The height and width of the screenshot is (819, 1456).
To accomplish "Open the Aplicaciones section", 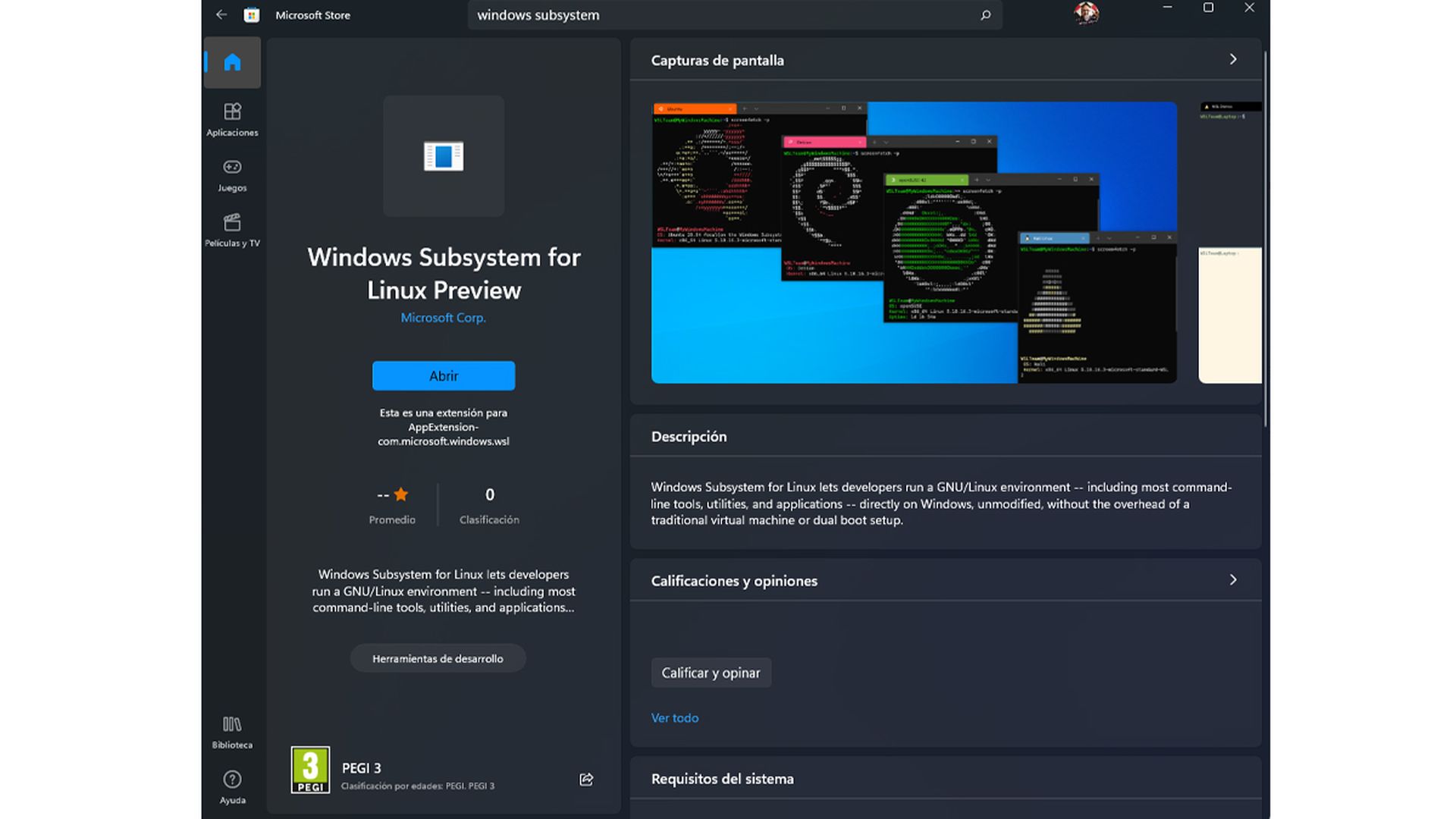I will [232, 120].
